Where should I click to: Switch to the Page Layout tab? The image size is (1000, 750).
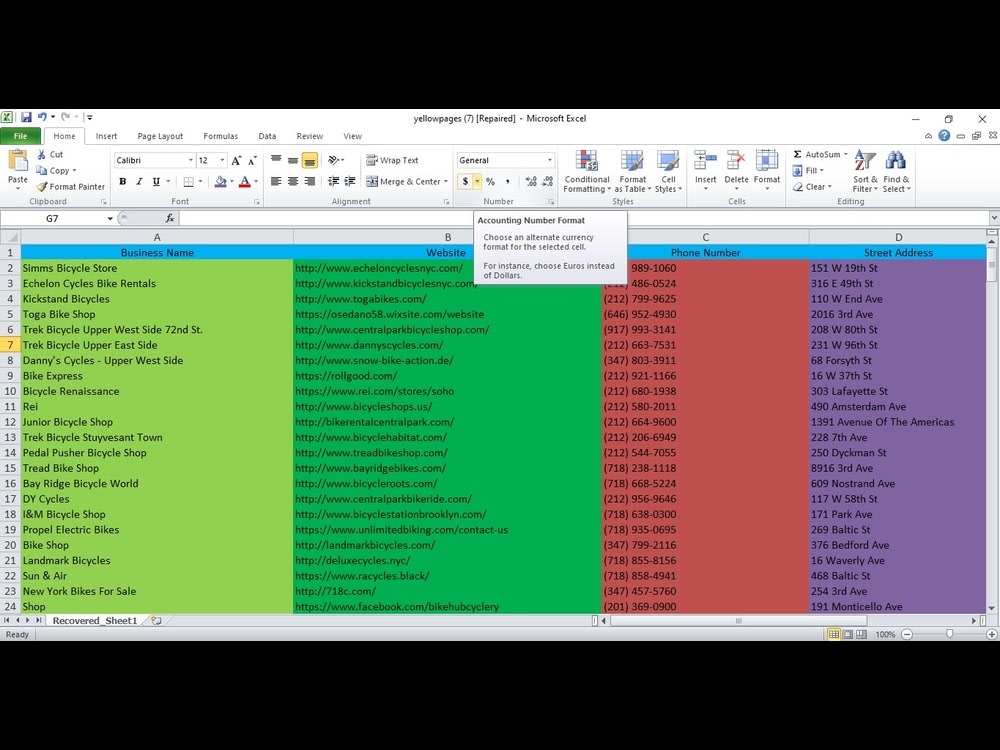point(160,136)
